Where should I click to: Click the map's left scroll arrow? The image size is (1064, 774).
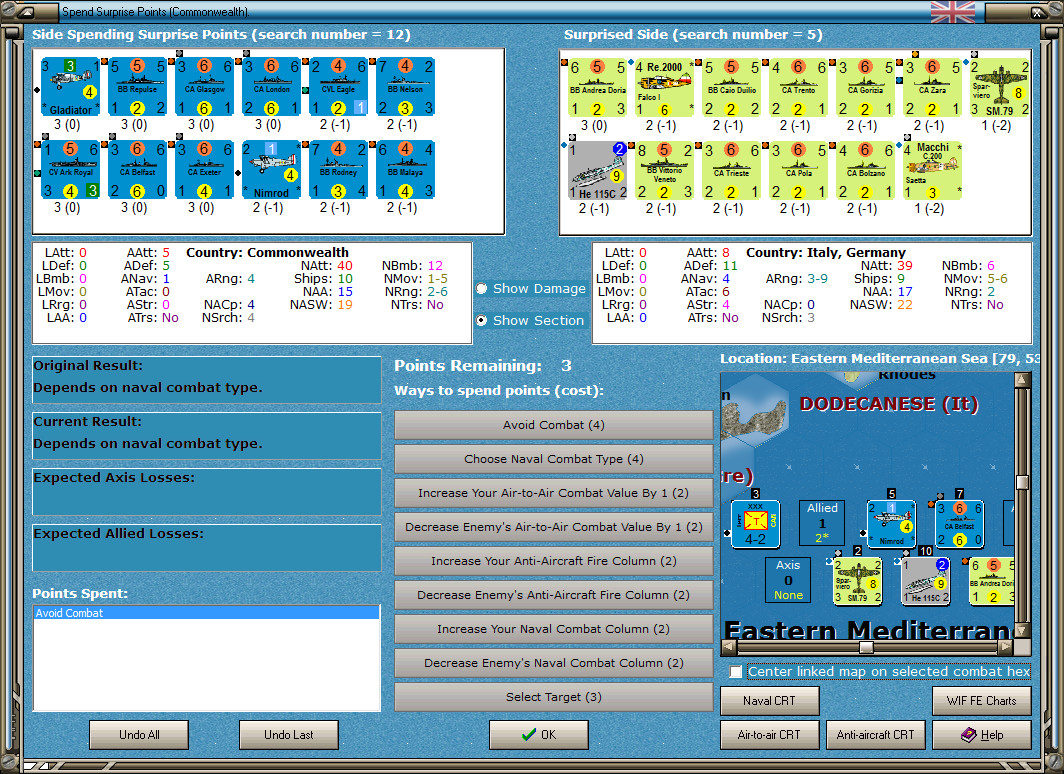click(x=729, y=647)
